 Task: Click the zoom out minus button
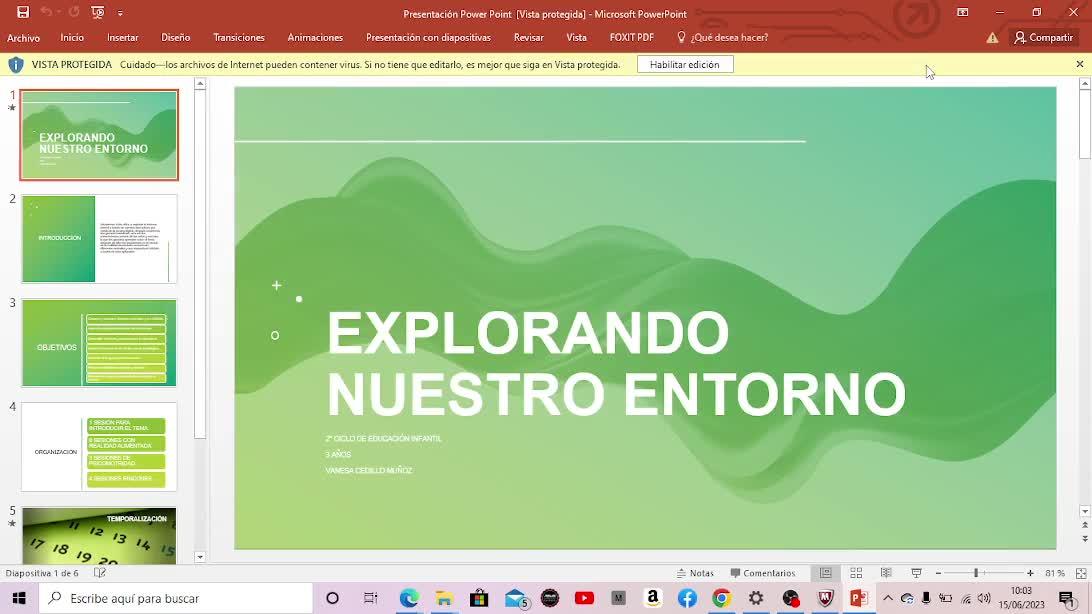938,573
